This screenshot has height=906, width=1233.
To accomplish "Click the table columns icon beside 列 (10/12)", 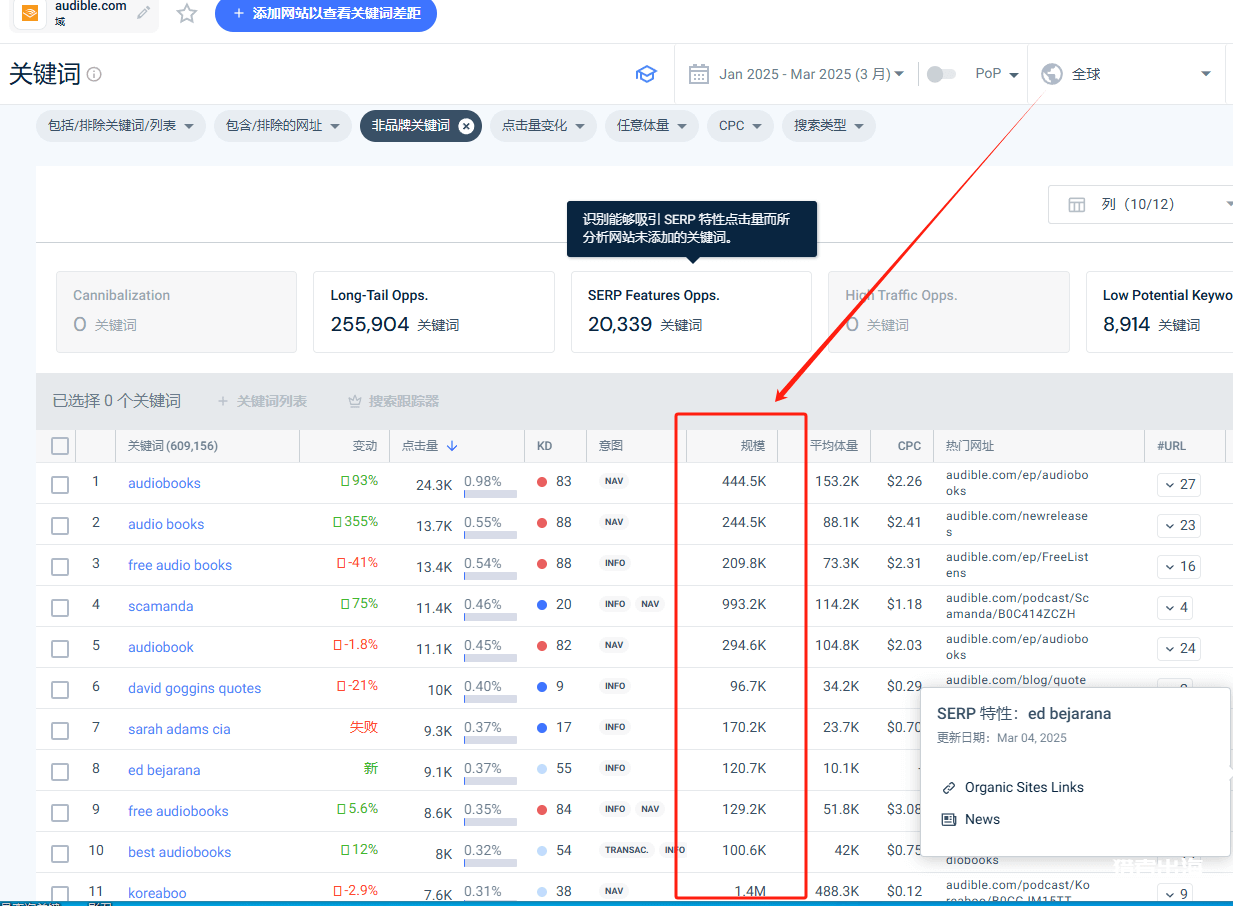I will [x=1077, y=204].
